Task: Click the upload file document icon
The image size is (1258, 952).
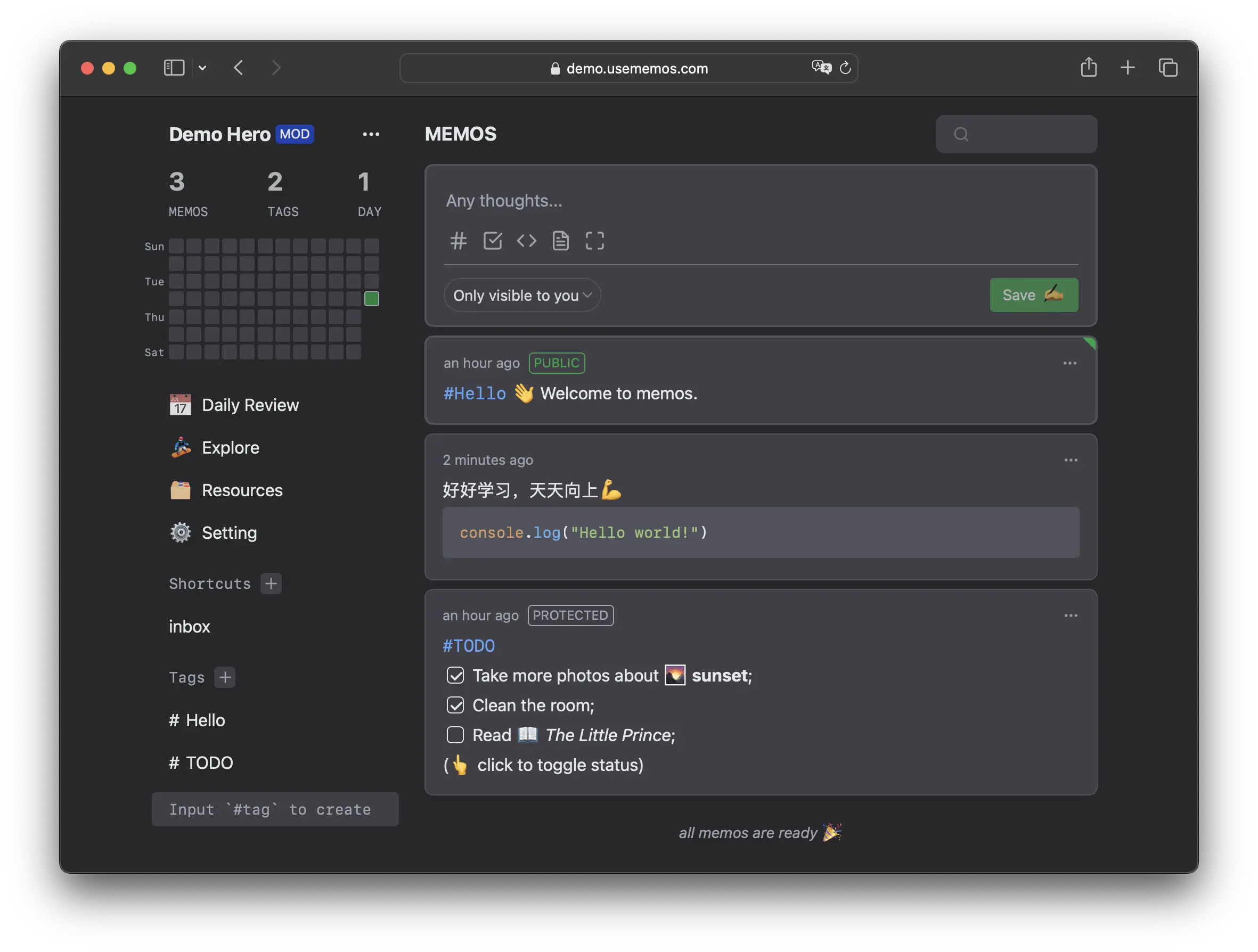Action: (x=561, y=241)
